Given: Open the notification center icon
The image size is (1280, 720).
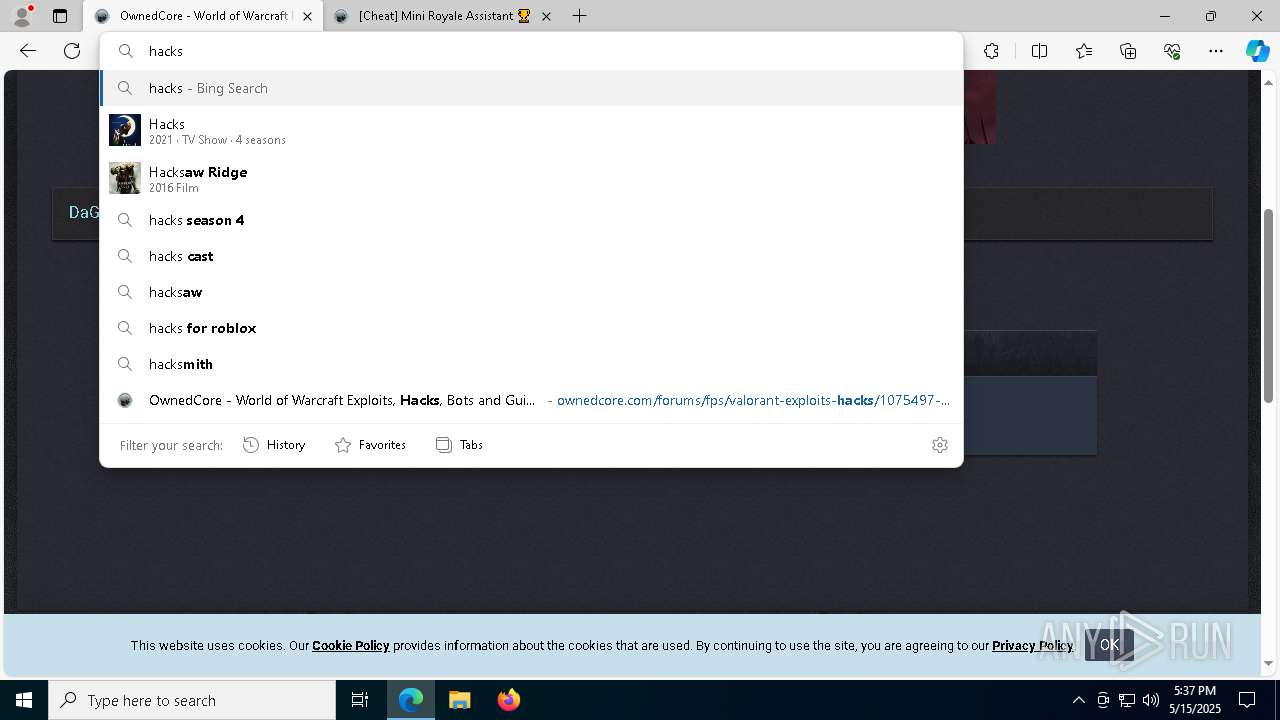Looking at the screenshot, I should click(x=1247, y=700).
